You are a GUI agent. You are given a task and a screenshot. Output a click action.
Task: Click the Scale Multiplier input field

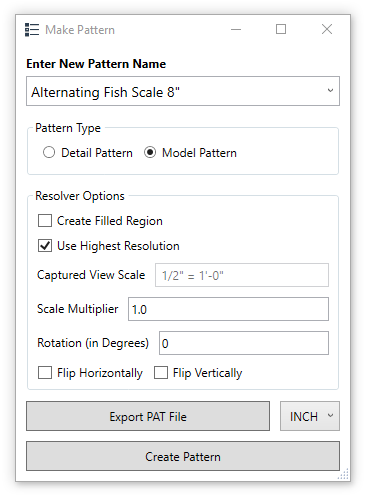click(228, 309)
